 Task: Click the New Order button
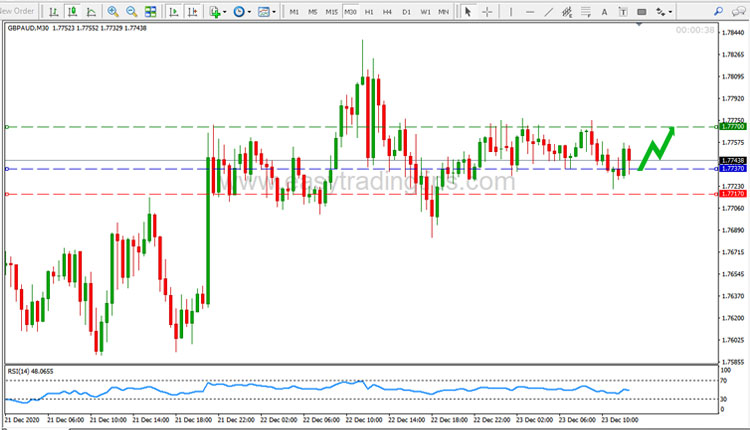point(18,11)
